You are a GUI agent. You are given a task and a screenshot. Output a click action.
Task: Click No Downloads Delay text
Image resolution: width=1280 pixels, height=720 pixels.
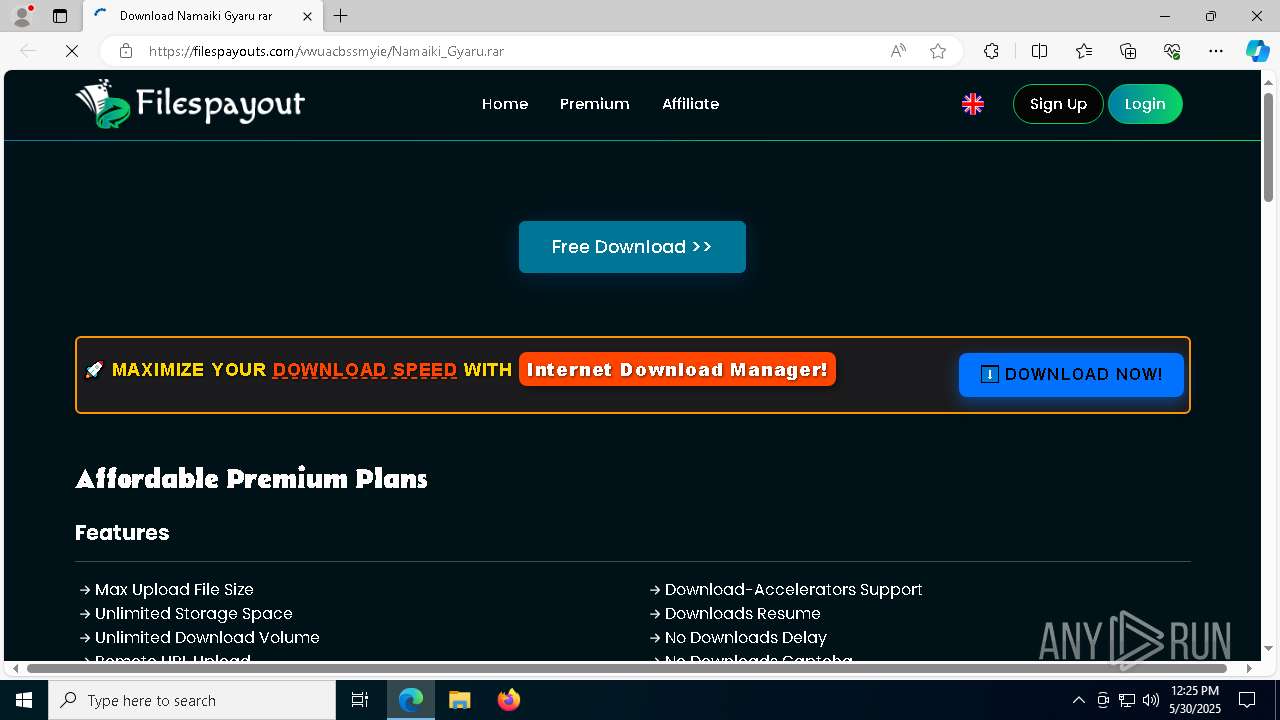(x=746, y=638)
